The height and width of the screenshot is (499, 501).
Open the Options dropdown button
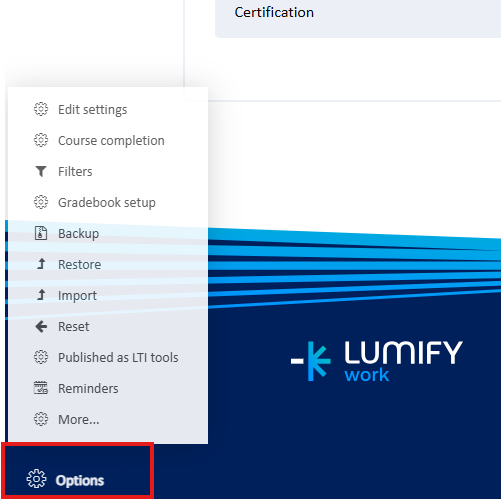click(78, 470)
